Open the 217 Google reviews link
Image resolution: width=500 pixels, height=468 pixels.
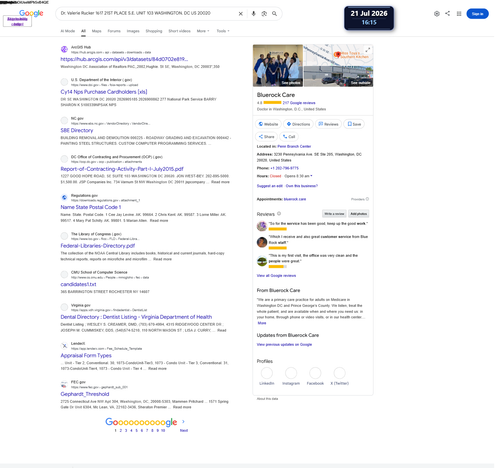(299, 103)
